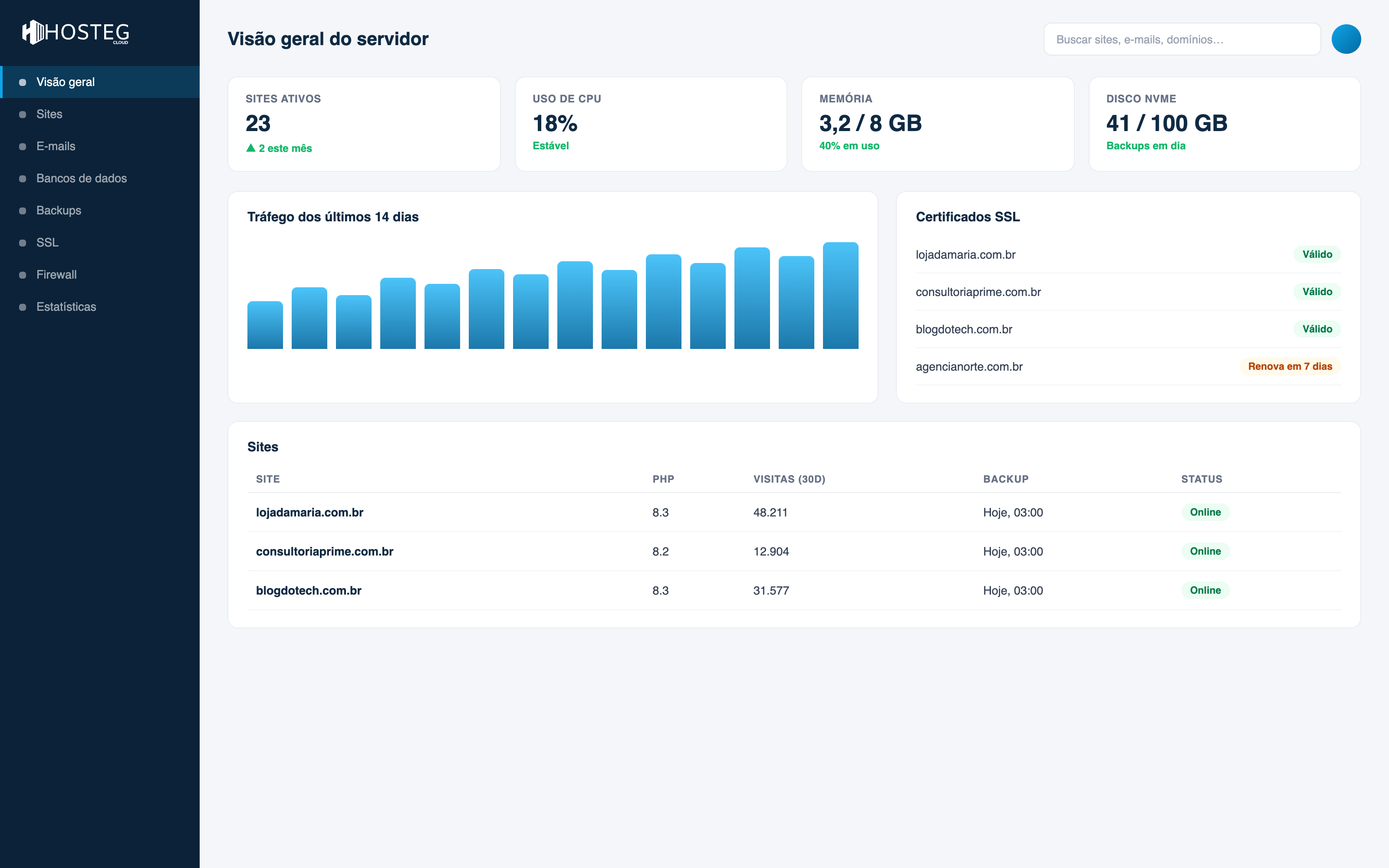1389x868 pixels.
Task: Click Válido badge for blogdotech.com.br
Action: pos(1317,329)
